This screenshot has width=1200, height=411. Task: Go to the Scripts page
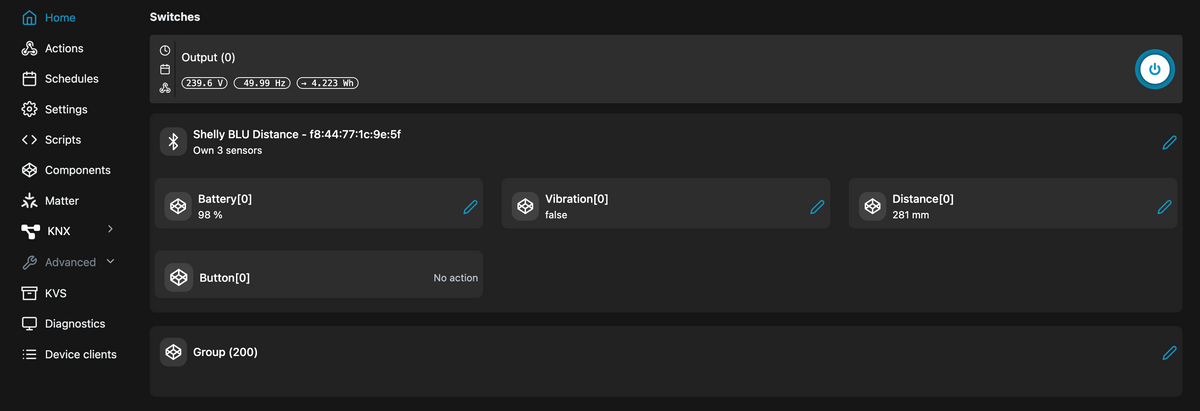pos(62,140)
